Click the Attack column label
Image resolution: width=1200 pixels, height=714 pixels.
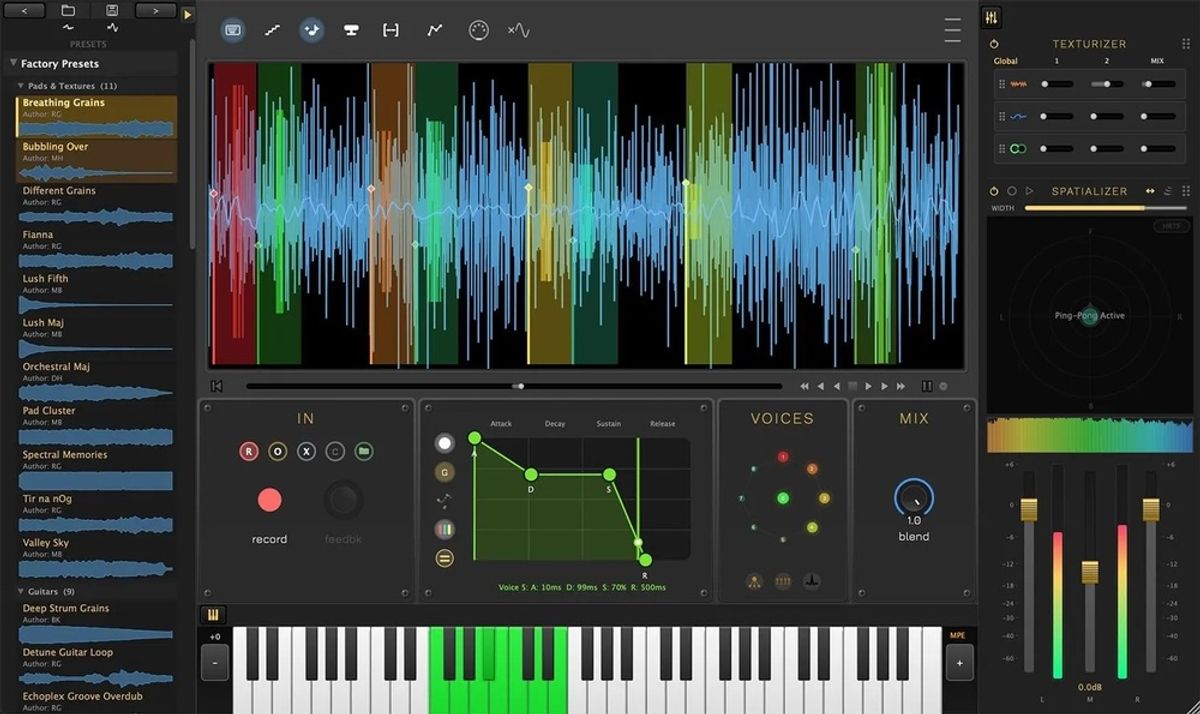pyautogui.click(x=501, y=424)
